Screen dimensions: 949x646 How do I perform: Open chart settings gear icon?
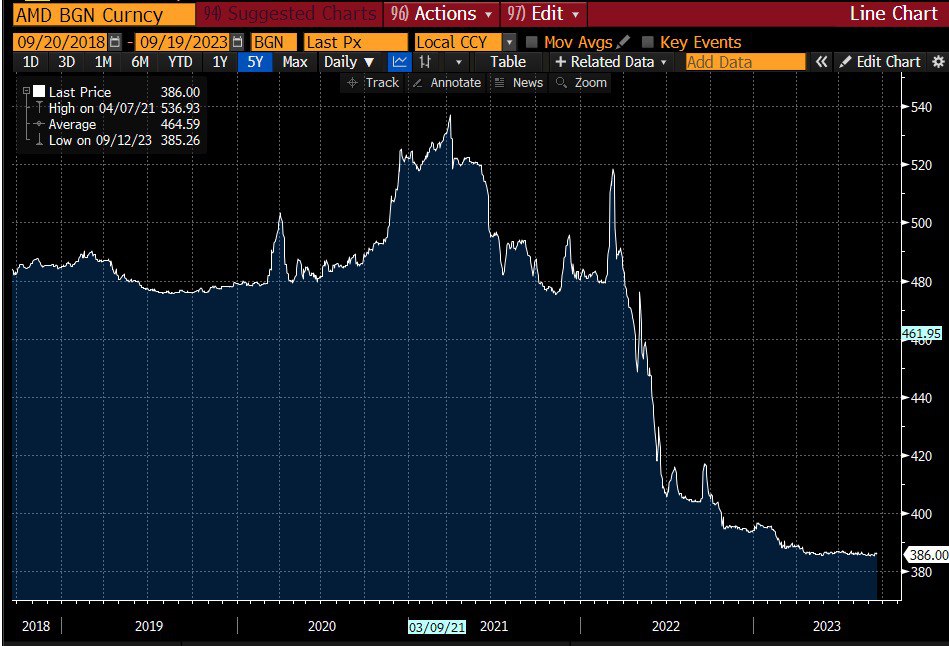coord(938,62)
